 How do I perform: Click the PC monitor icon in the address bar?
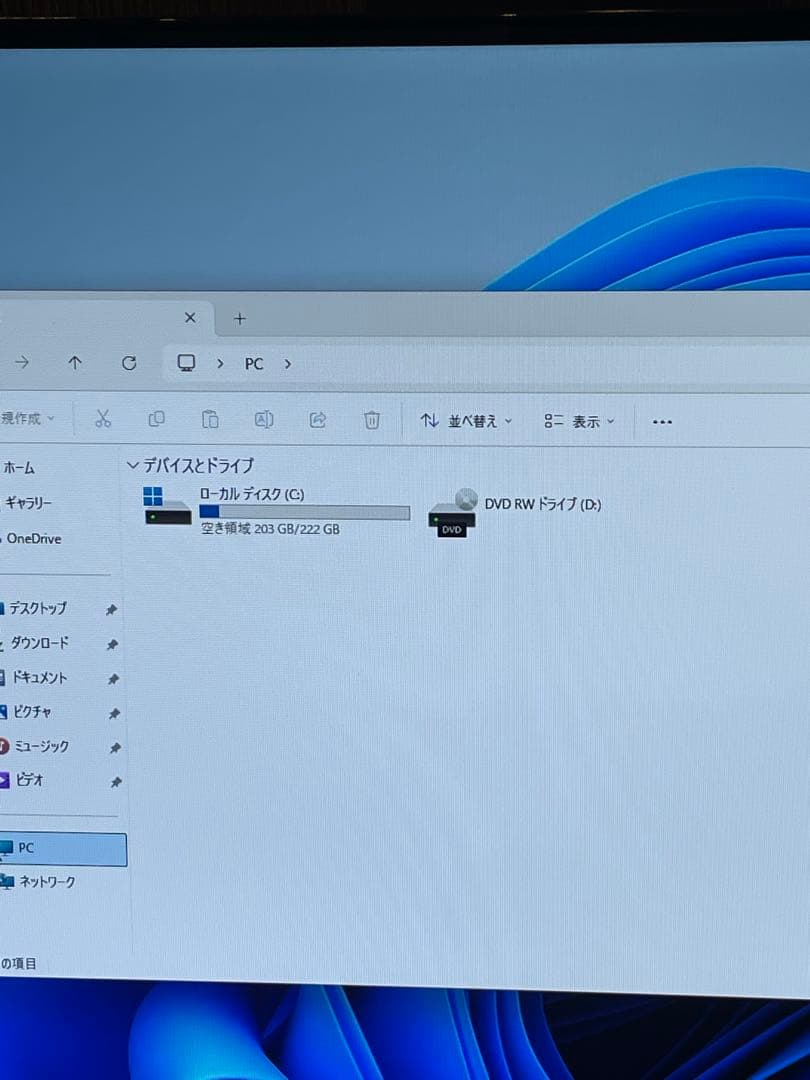(186, 363)
